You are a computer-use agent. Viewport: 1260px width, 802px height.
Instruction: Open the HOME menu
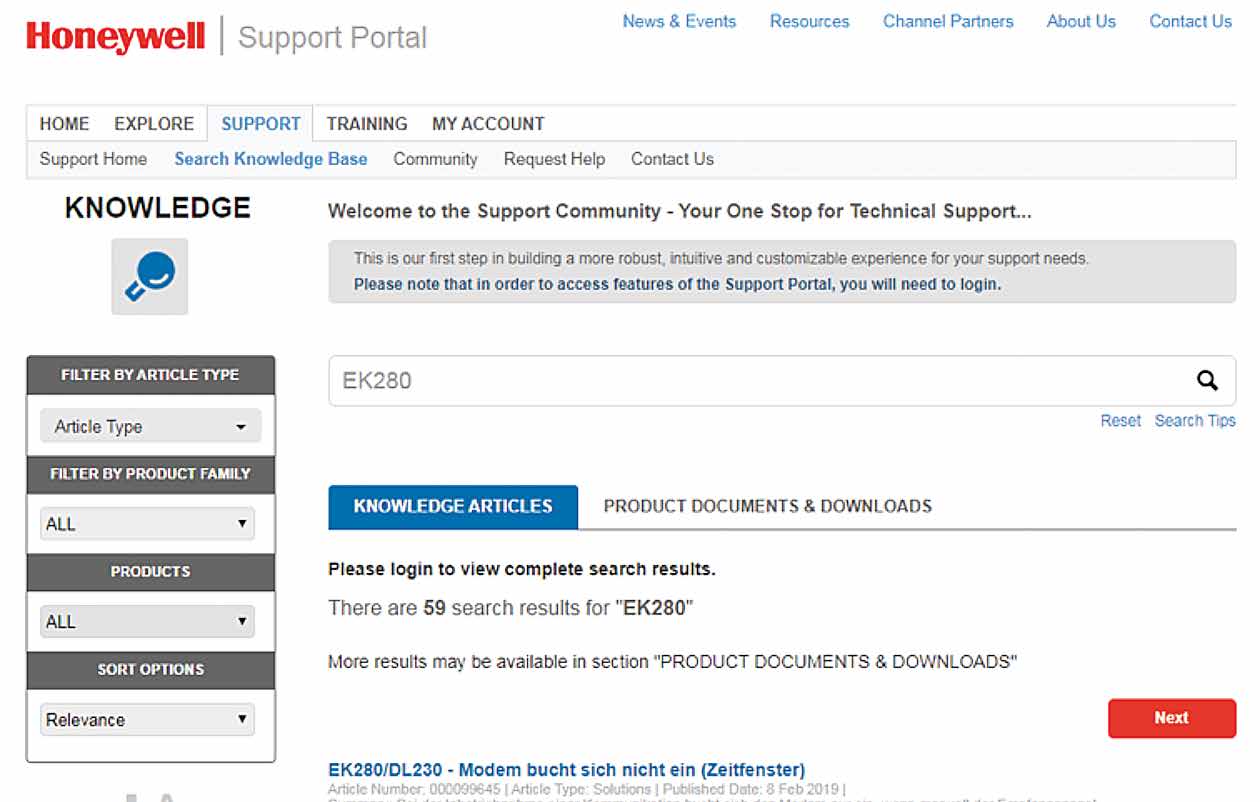coord(64,124)
